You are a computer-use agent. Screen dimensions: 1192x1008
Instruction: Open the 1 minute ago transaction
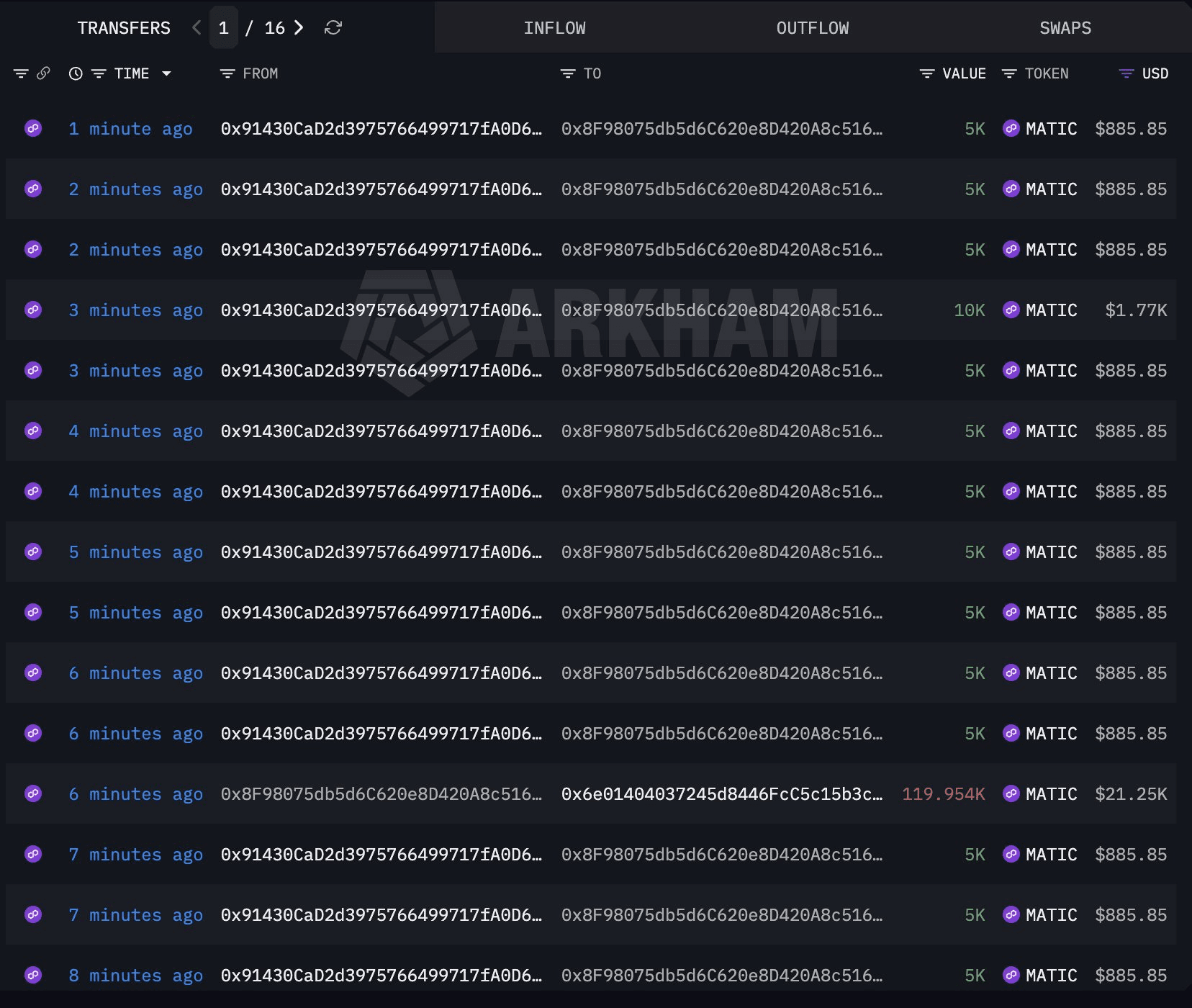coord(130,129)
